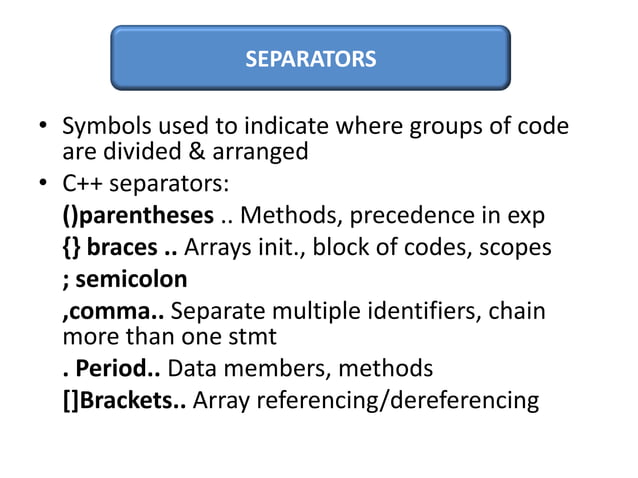Image resolution: width=638 pixels, height=478 pixels.
Task: Click the bold ',comma..' term
Action: point(114,312)
